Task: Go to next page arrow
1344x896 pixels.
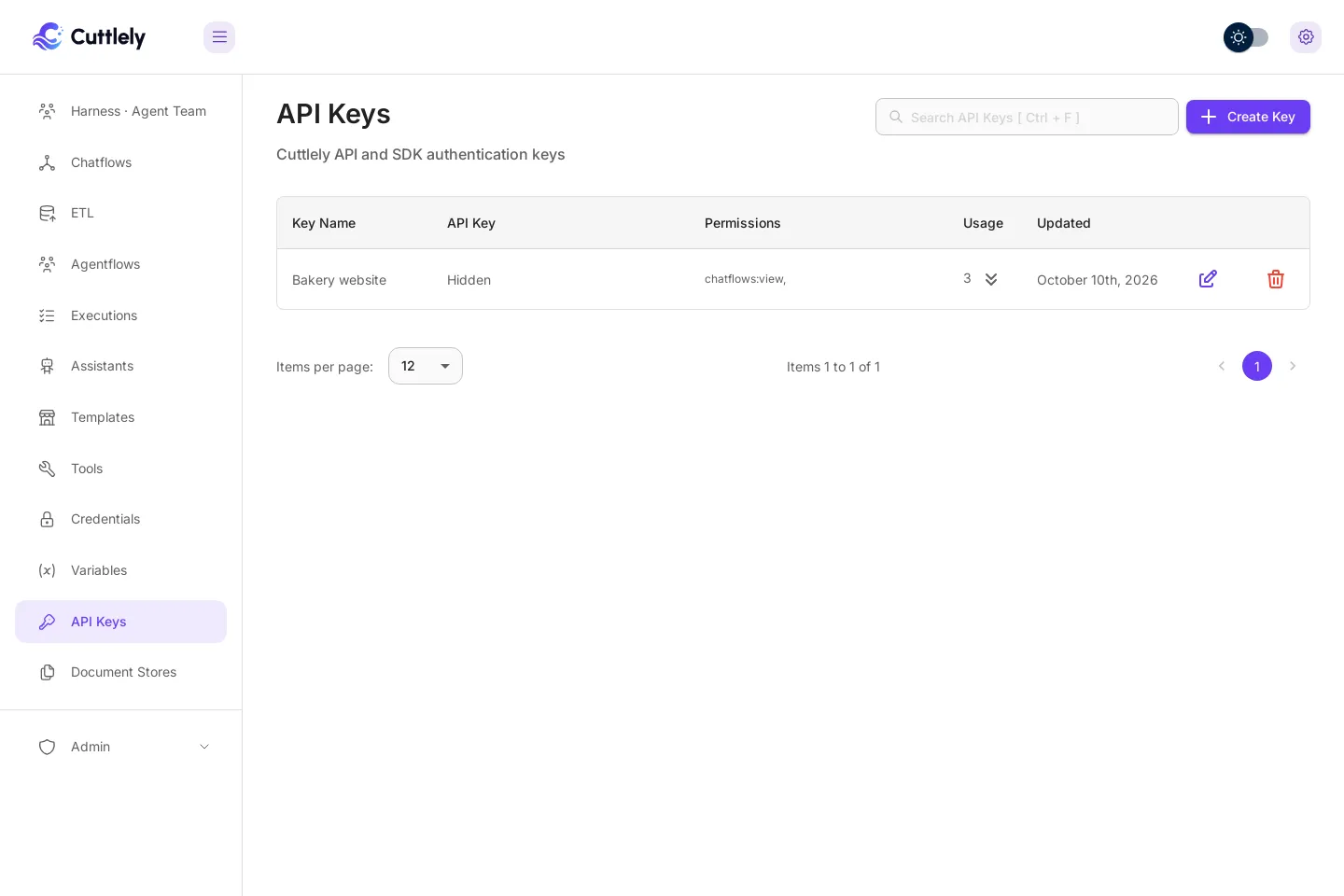Action: [1293, 366]
